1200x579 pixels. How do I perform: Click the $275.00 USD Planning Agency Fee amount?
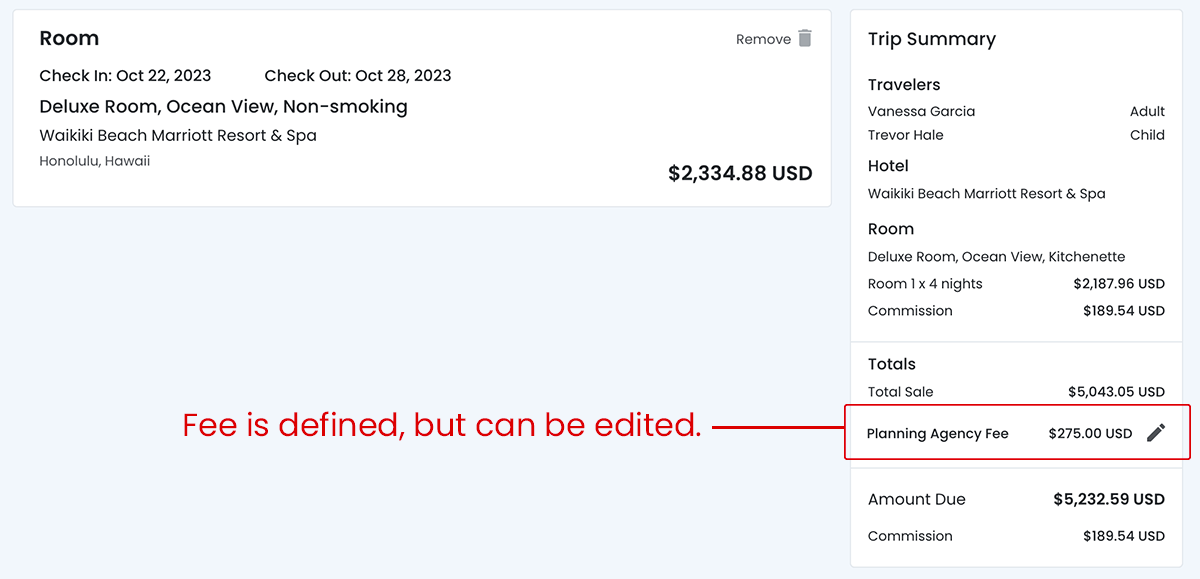tap(1090, 434)
